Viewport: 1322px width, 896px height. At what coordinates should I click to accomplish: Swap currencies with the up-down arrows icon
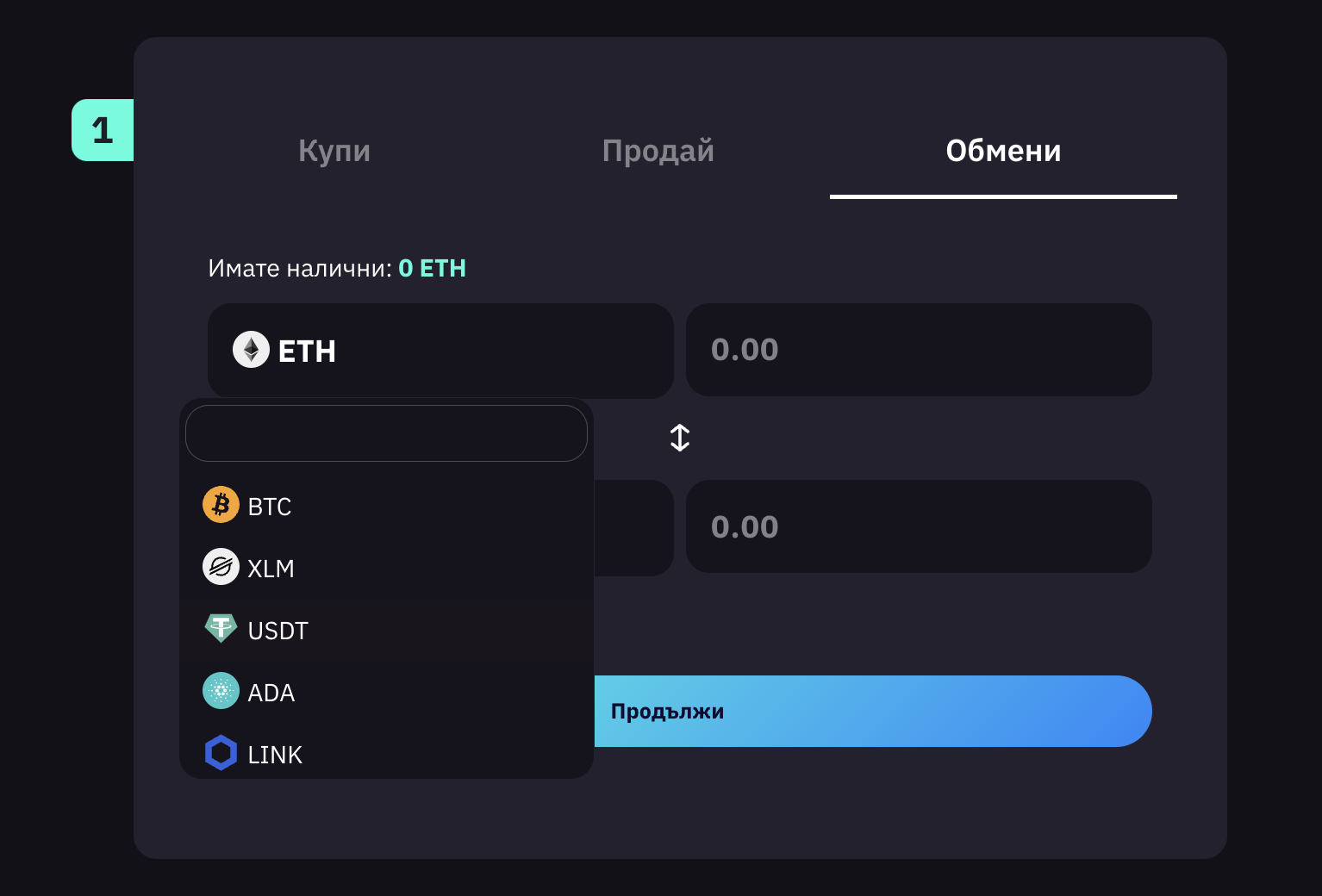point(680,438)
